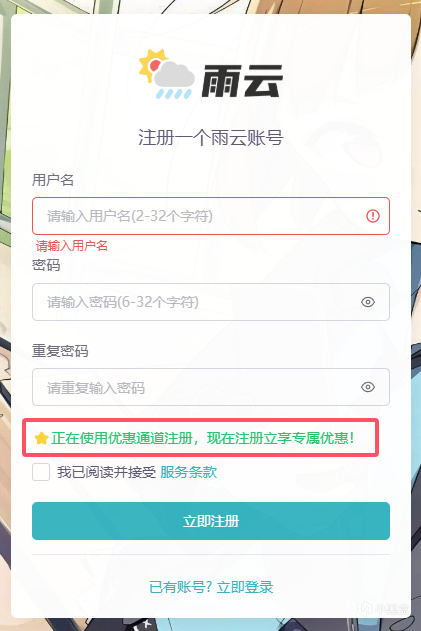Go to 已有账号? 立即登录 login link

pyautogui.click(x=211, y=587)
